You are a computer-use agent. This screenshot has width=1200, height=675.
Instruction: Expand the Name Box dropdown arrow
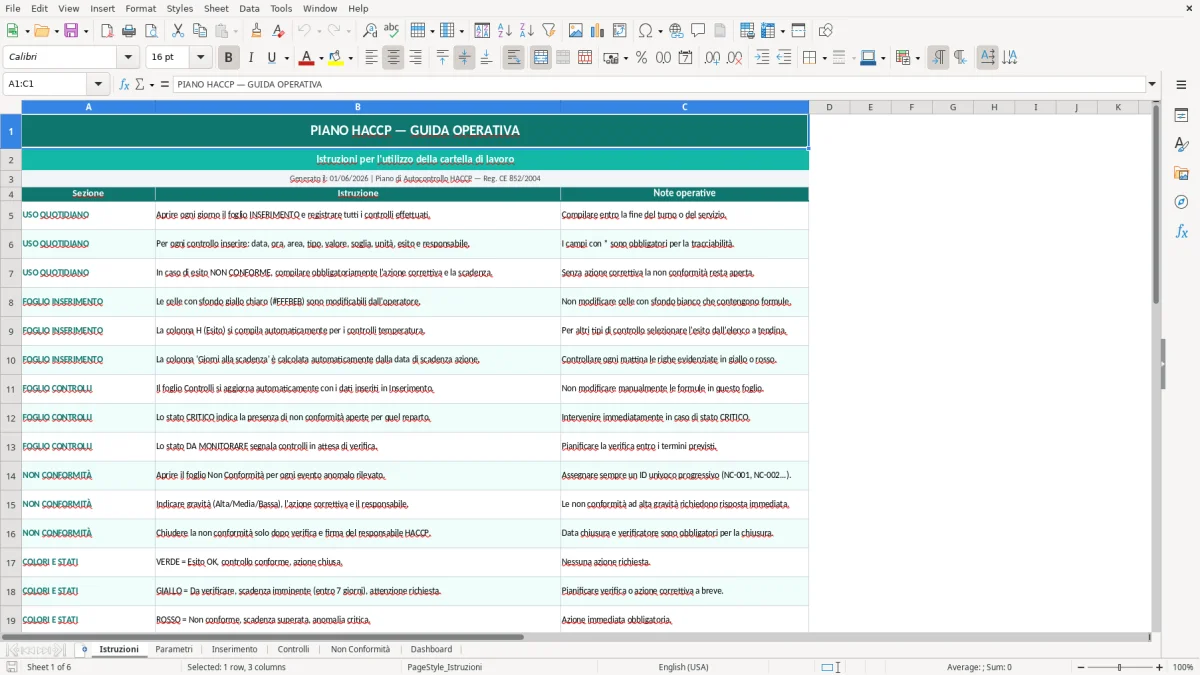point(98,84)
